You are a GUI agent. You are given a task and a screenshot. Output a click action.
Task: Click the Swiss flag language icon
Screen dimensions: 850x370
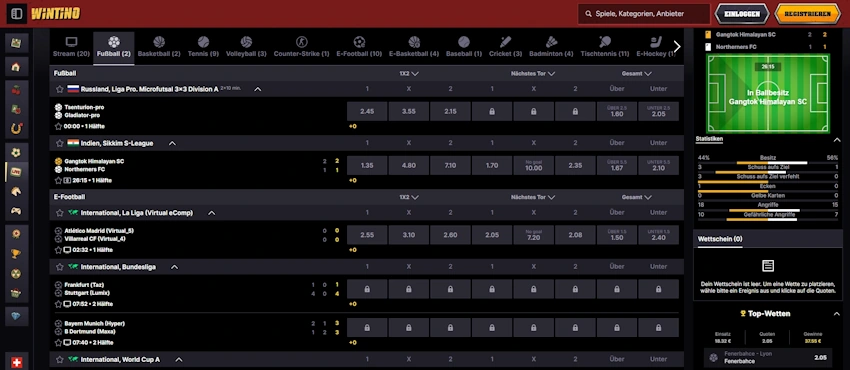point(16,362)
